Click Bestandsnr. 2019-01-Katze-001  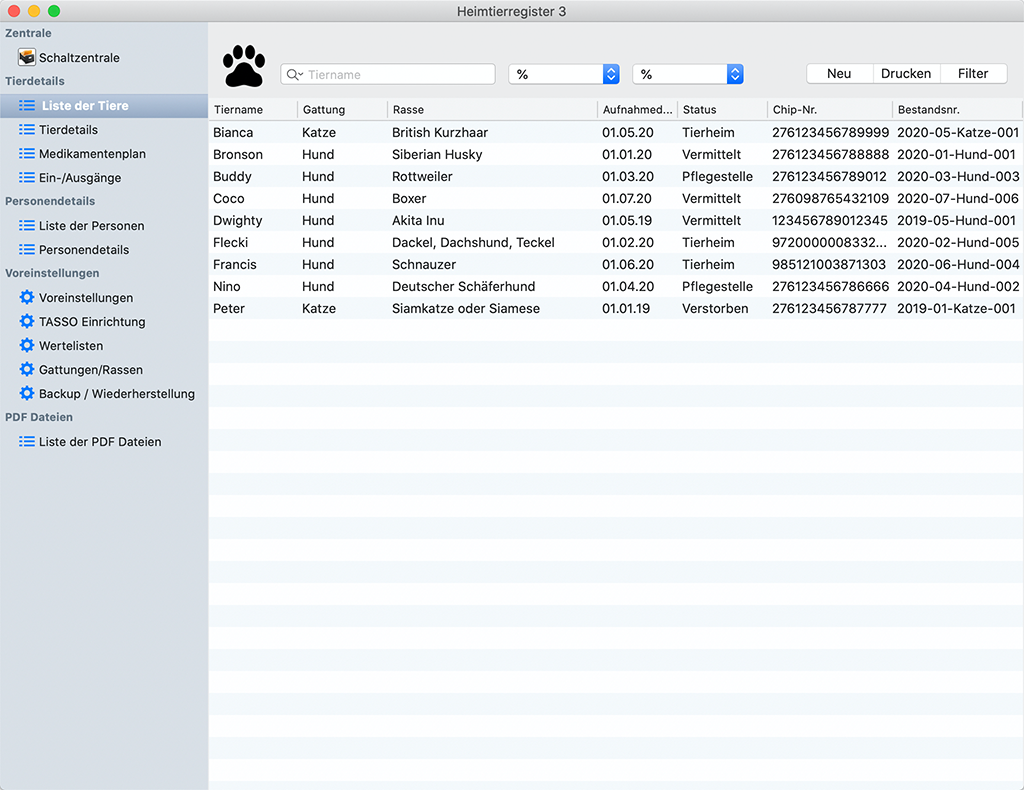click(x=956, y=309)
